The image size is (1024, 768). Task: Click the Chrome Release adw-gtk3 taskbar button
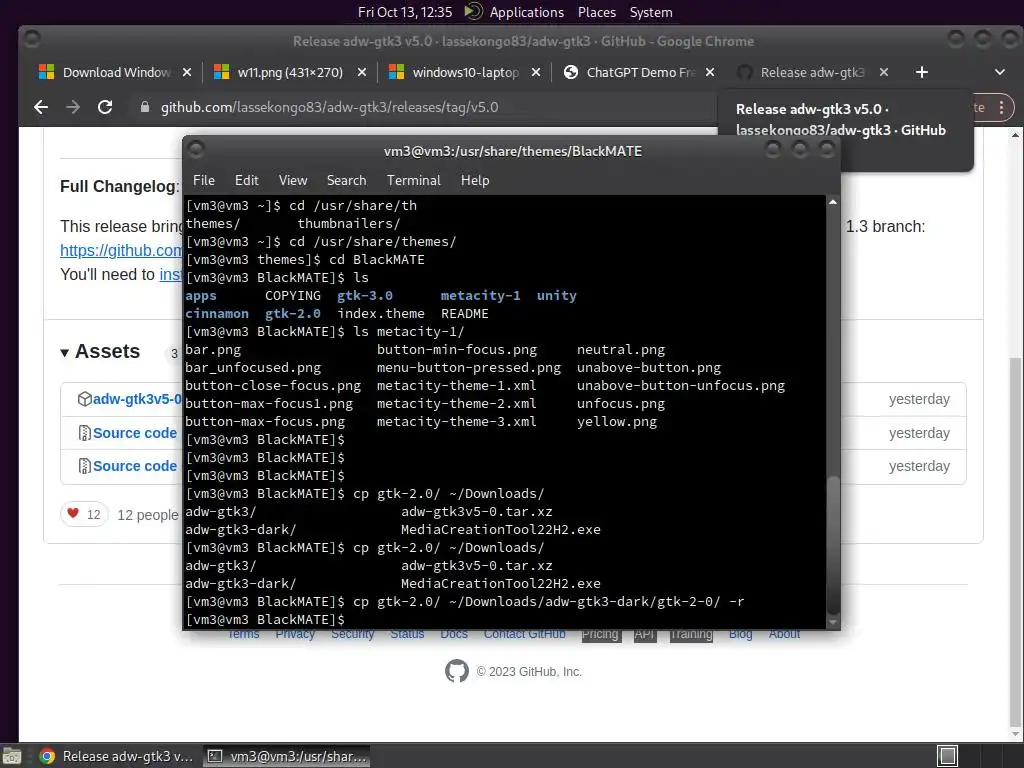(x=118, y=756)
